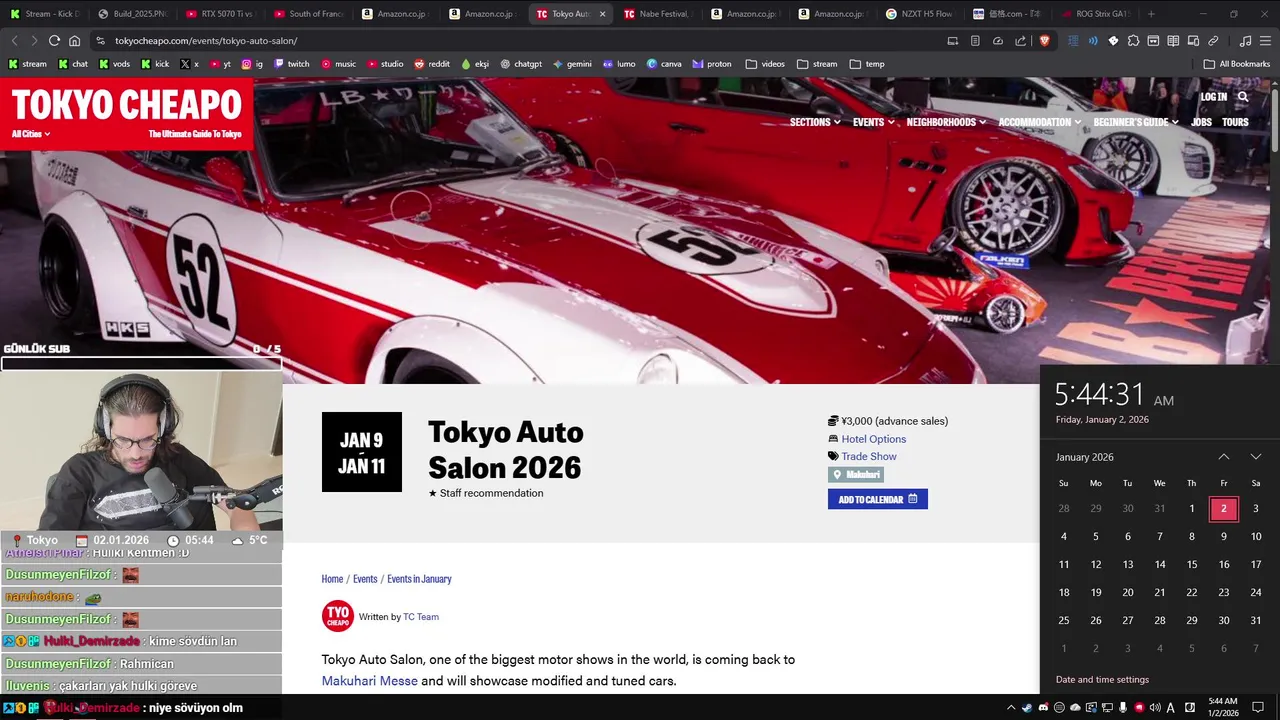Open the Hotel Options link
The height and width of the screenshot is (720, 1280).
tap(873, 439)
